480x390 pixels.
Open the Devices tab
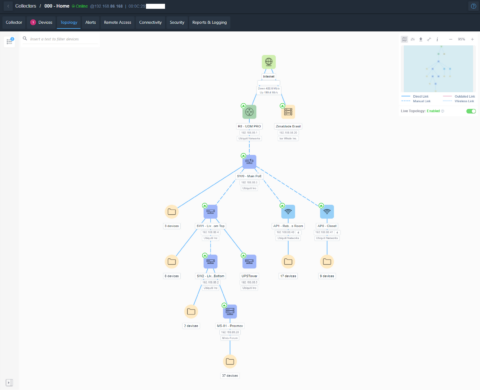tap(41, 22)
